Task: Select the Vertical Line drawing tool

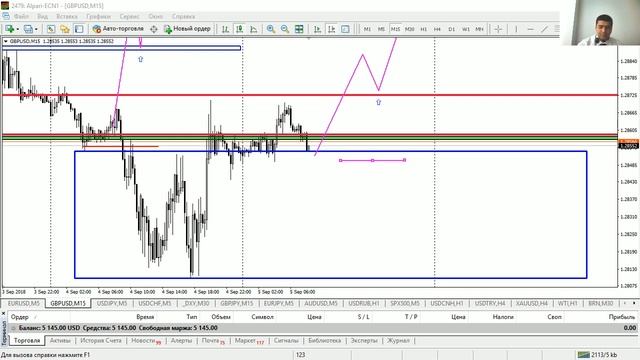Action: click(516, 29)
